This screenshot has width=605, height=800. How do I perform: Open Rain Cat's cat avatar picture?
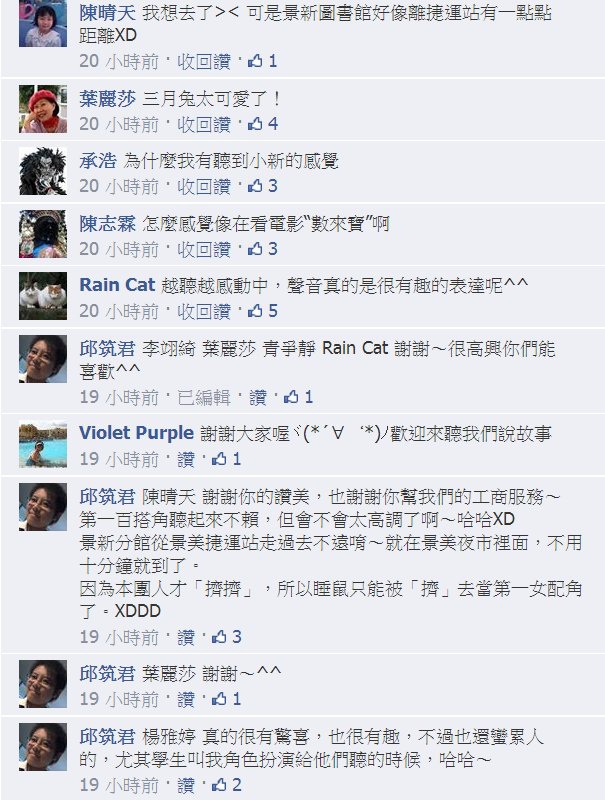[x=43, y=296]
